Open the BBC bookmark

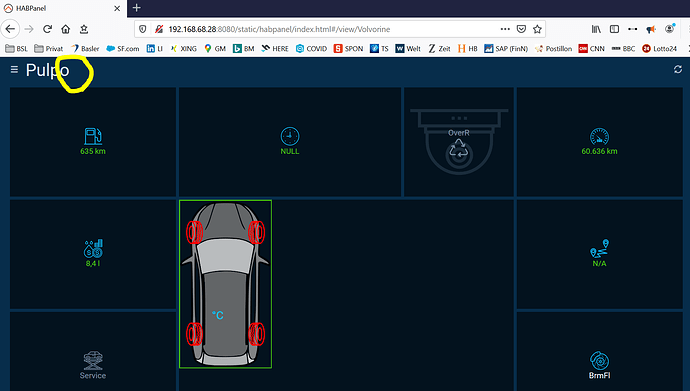coord(623,48)
